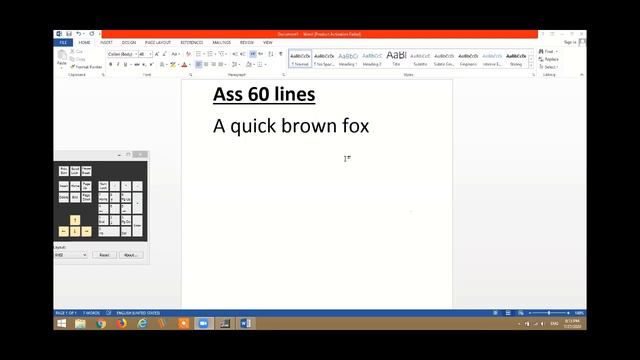Toggle Underline formatting
The width and height of the screenshot is (640, 360).
125,64
